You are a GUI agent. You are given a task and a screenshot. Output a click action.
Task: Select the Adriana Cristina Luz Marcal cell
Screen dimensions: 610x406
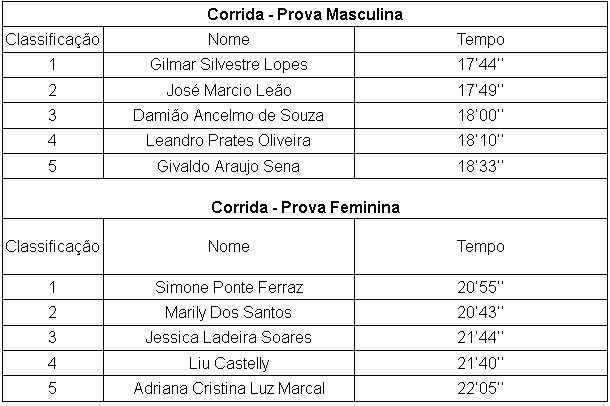click(228, 388)
